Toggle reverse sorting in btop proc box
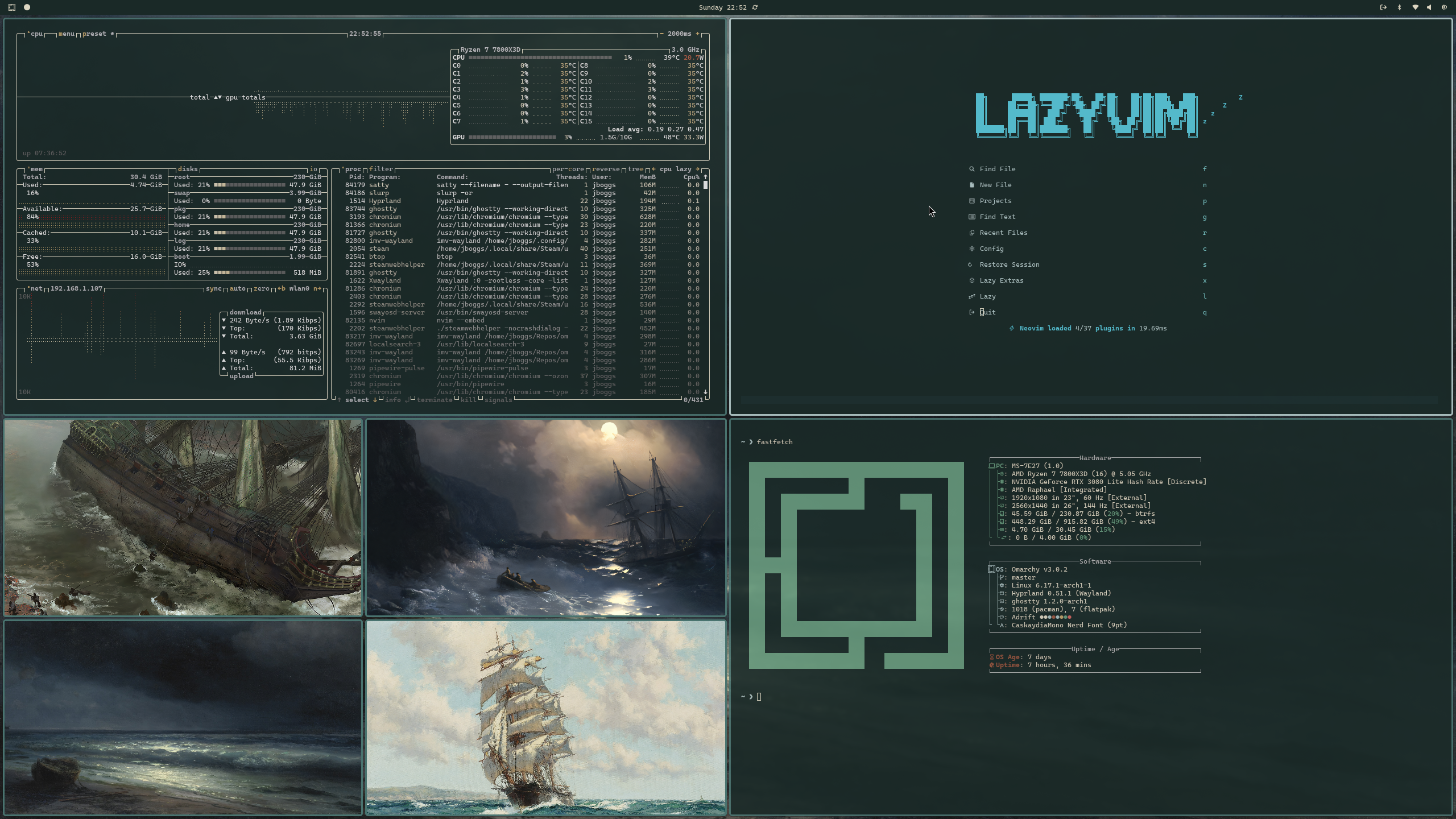This screenshot has height=819, width=1456. tap(606, 169)
